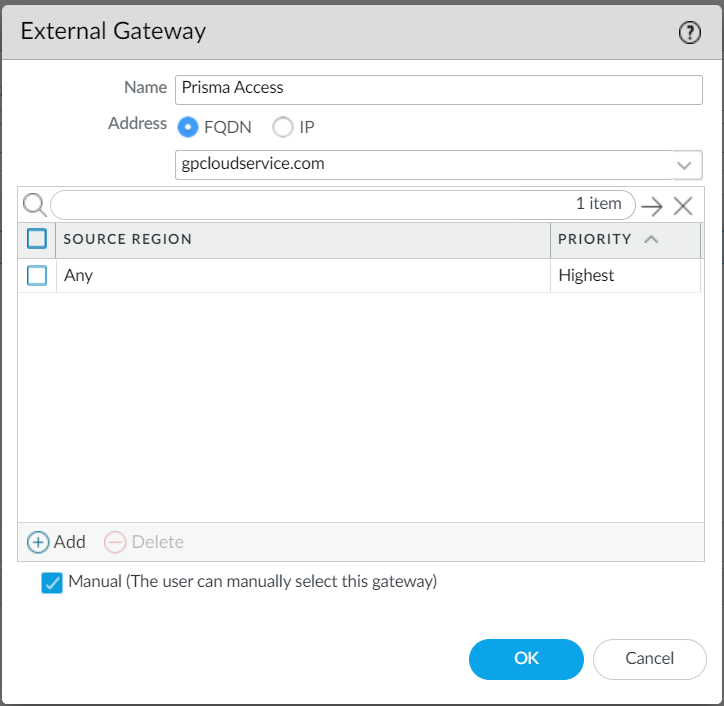Open the Highest priority cell dropdown
724x706 pixels.
tap(624, 275)
